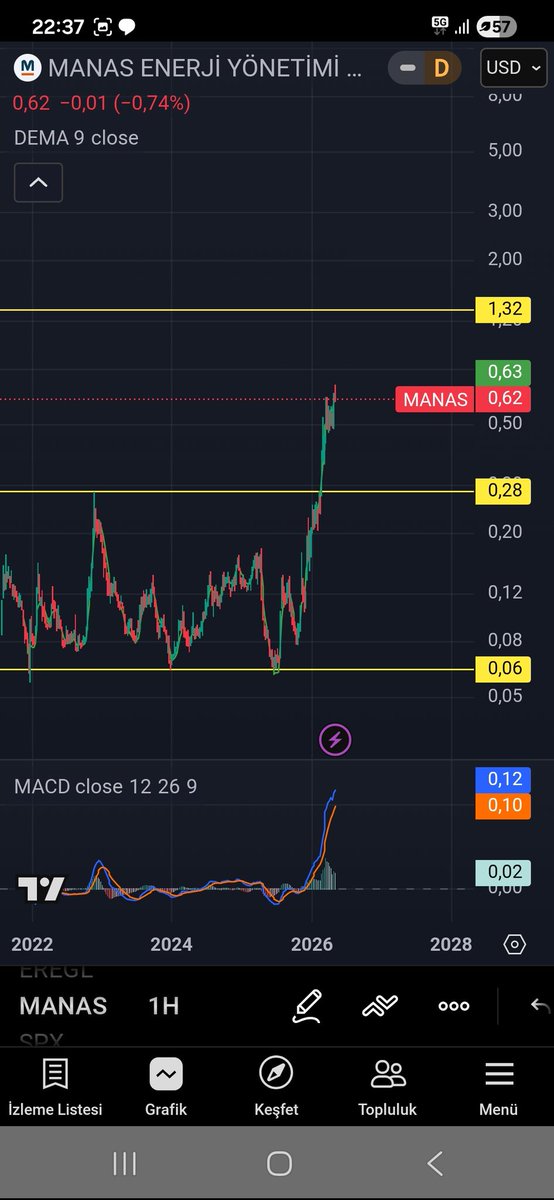Collapse the indicator legend with chevron button
The width and height of the screenshot is (554, 1200).
[38, 182]
